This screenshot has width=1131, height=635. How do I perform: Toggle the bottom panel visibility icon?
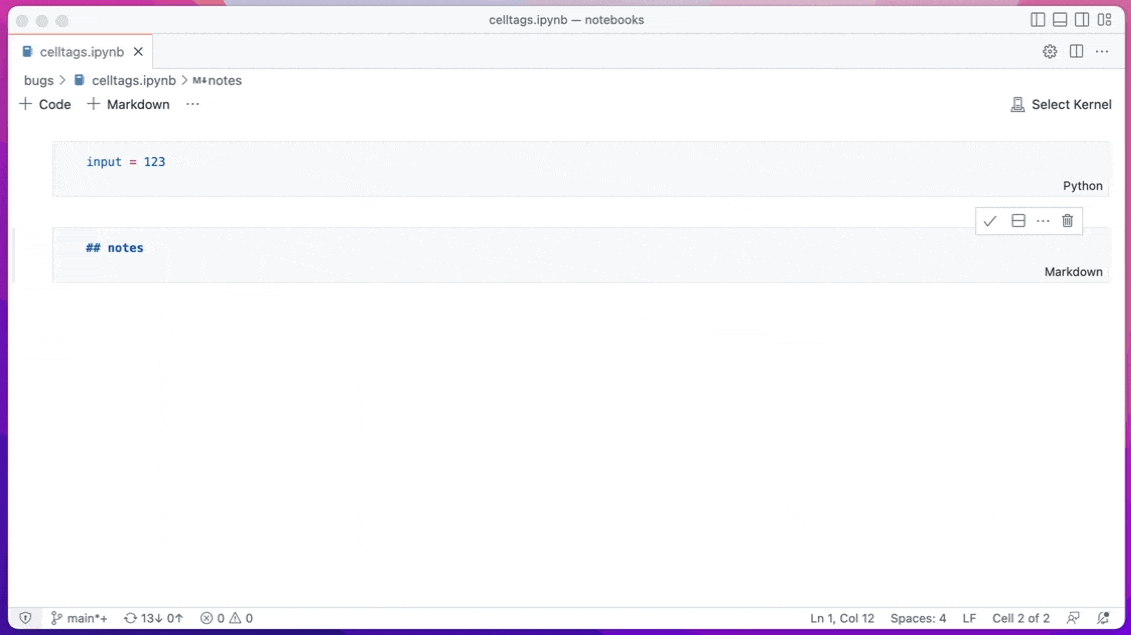tap(1059, 19)
